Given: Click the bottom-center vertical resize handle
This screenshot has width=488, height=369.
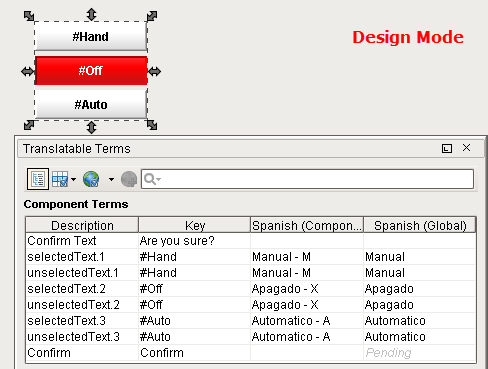Looking at the screenshot, I should 91,127.
